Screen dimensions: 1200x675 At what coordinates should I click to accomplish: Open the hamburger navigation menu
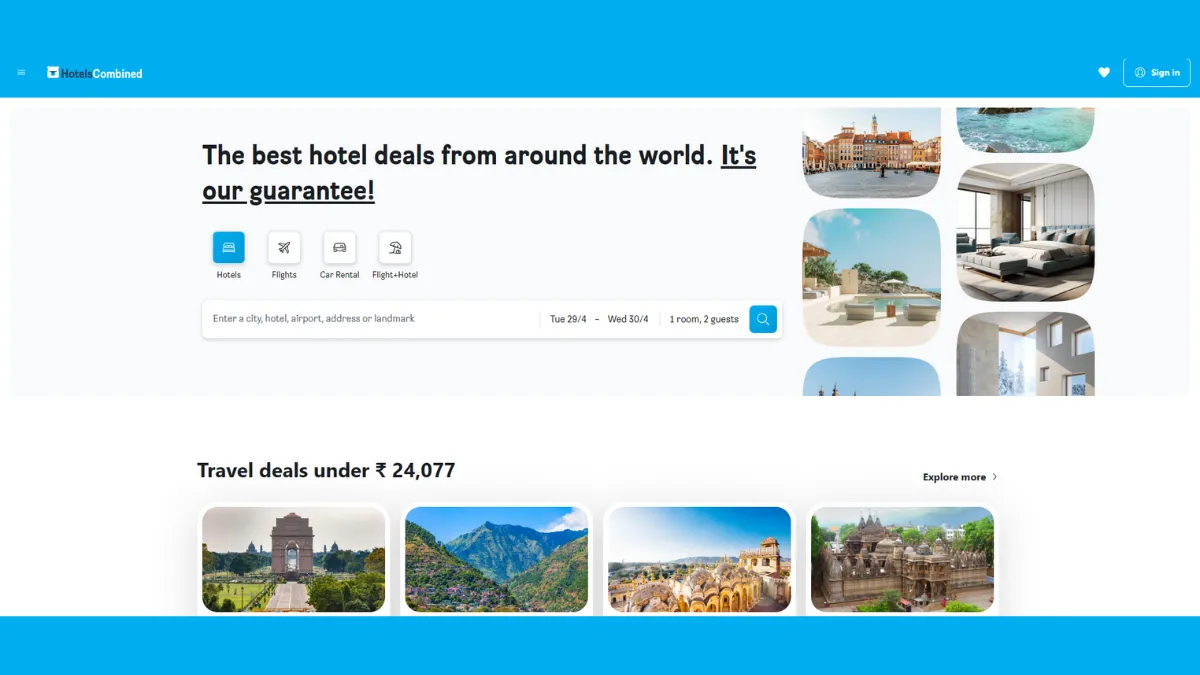point(22,72)
